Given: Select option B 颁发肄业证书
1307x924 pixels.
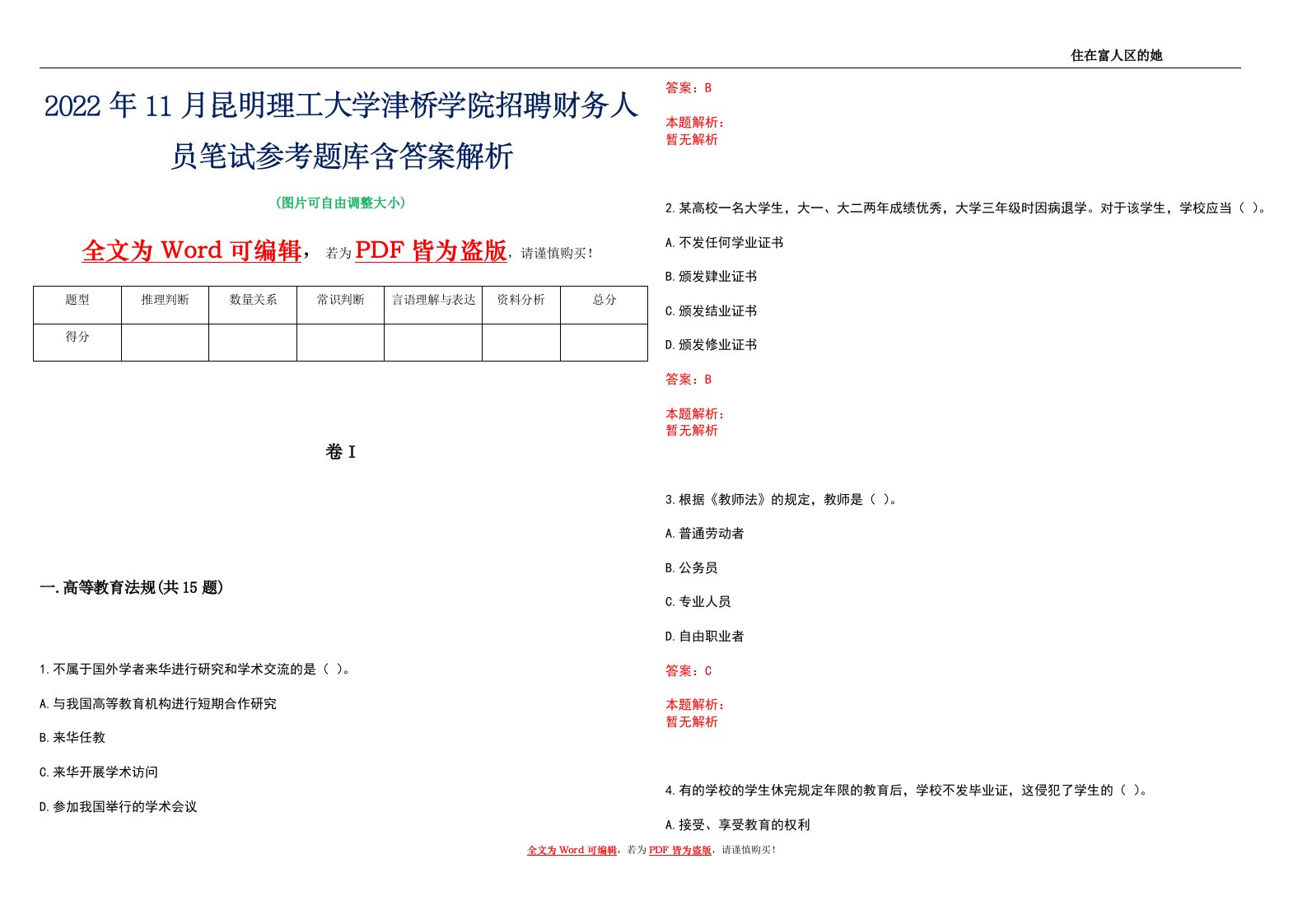Looking at the screenshot, I should pos(712,277).
